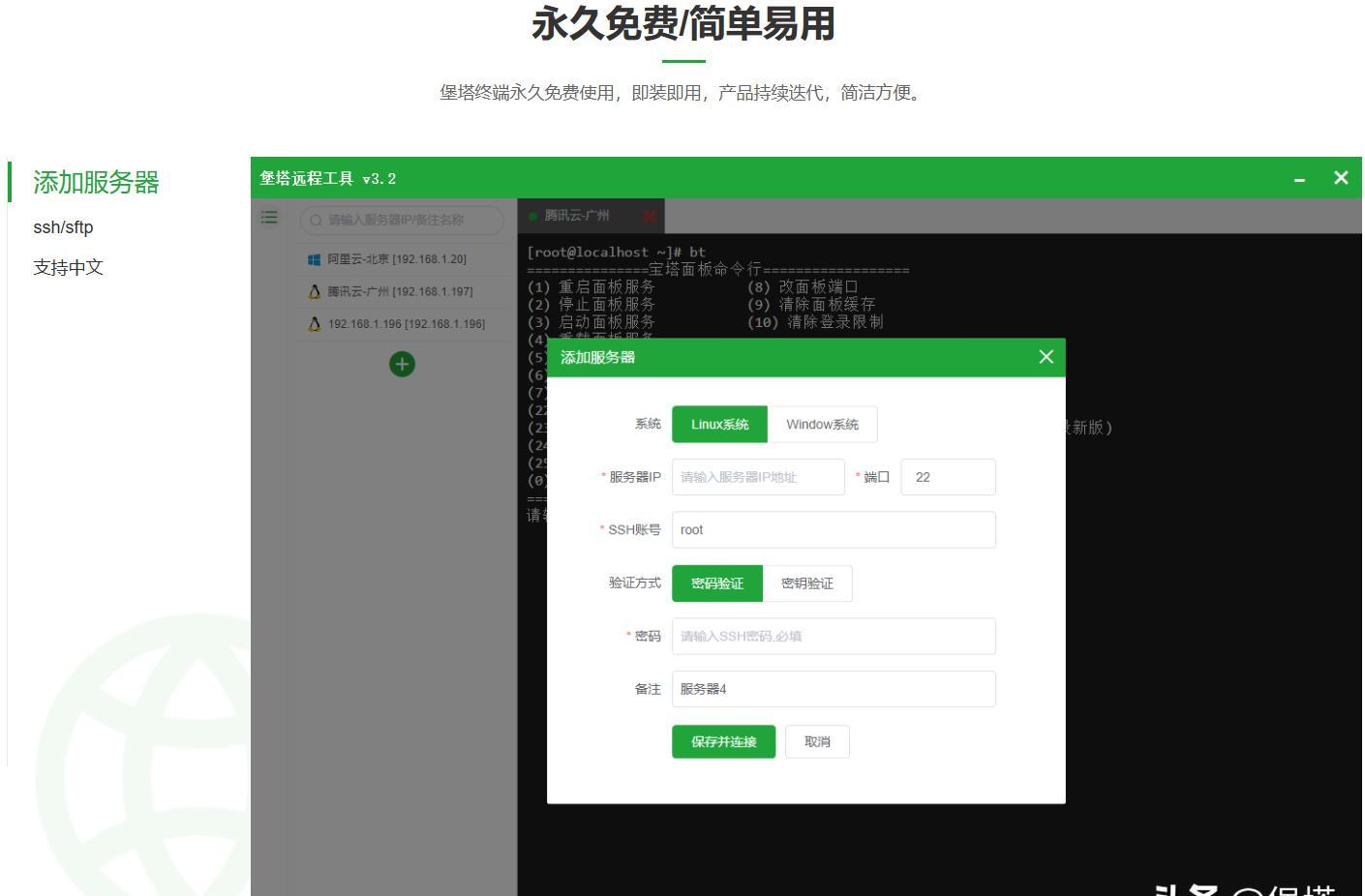Click terminal line (9) 清除面板缓存

(811, 305)
